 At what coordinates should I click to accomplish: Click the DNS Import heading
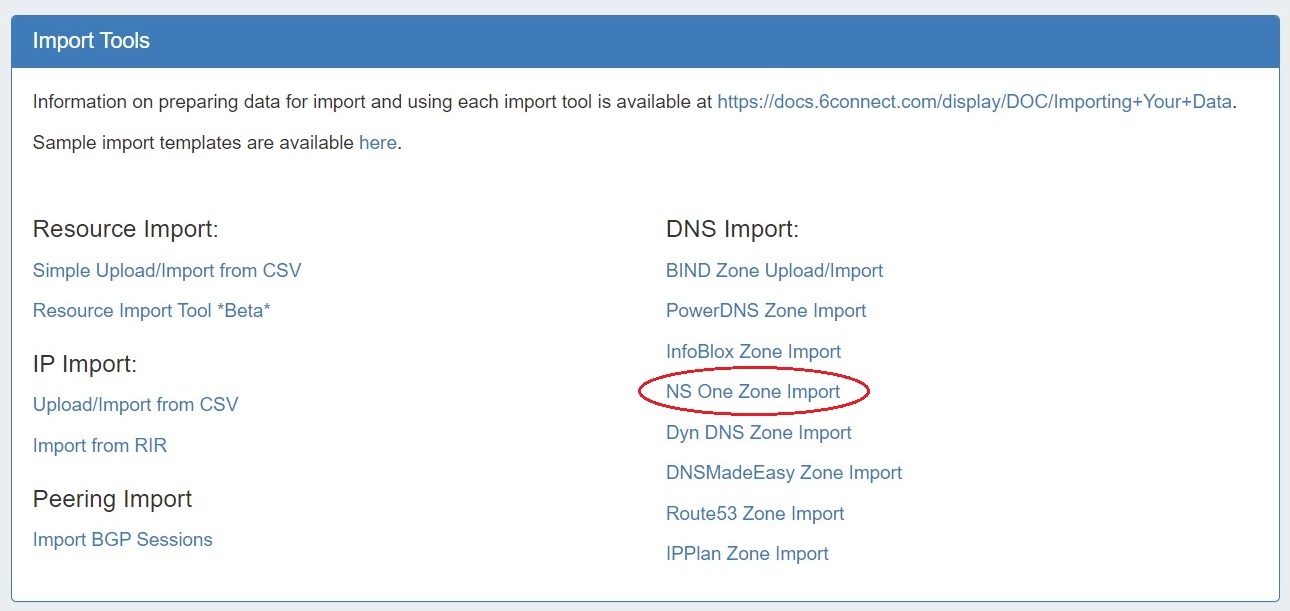[x=732, y=229]
